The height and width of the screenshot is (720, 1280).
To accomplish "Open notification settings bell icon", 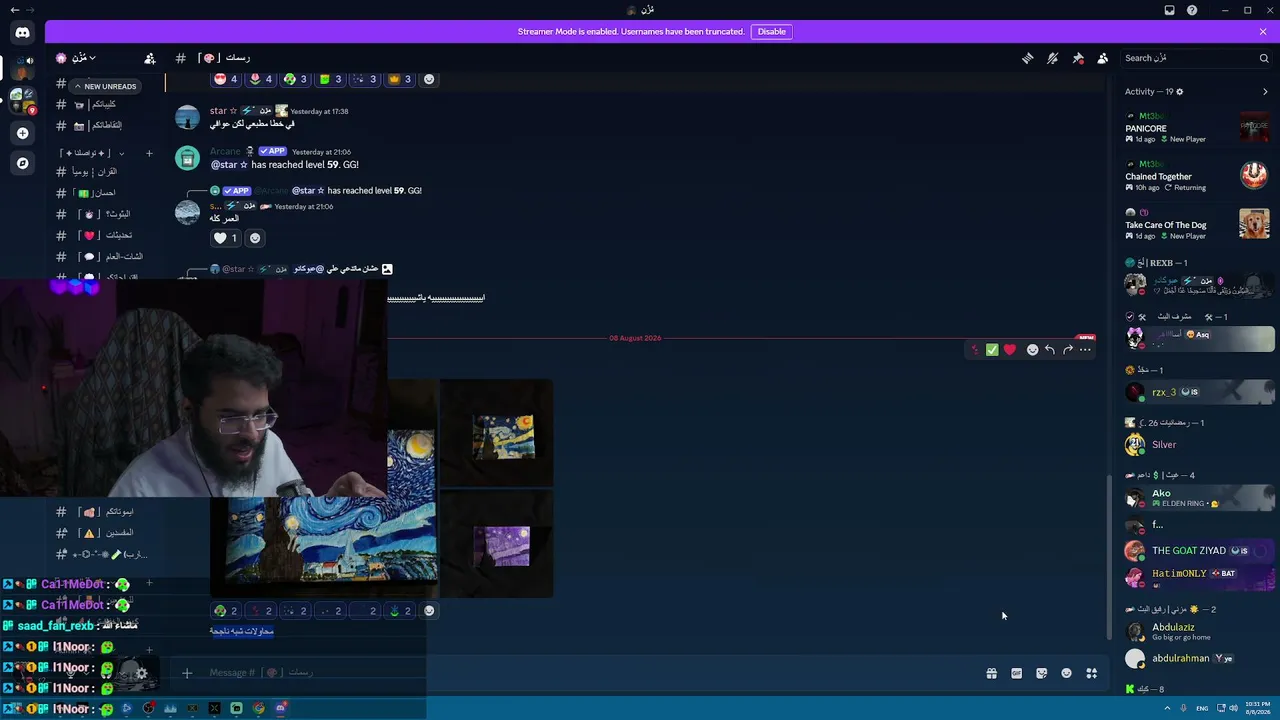I will 1053,58.
